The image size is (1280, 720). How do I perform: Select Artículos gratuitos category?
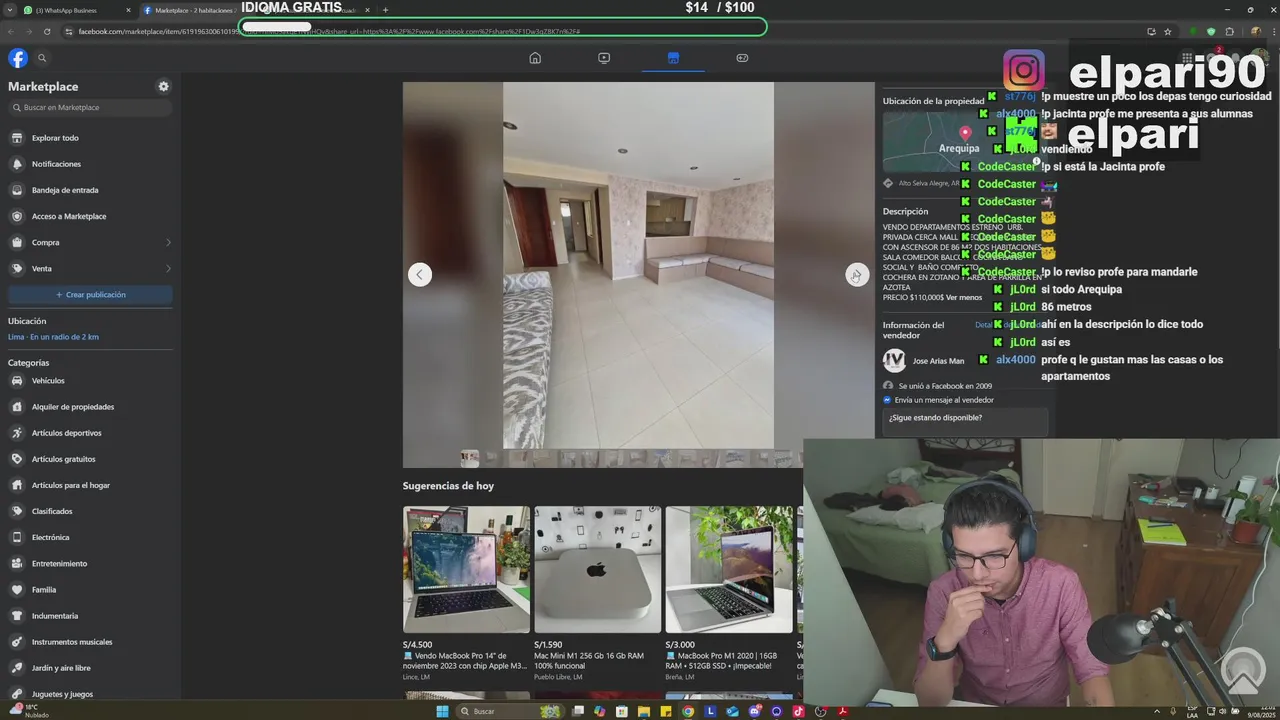click(90, 459)
